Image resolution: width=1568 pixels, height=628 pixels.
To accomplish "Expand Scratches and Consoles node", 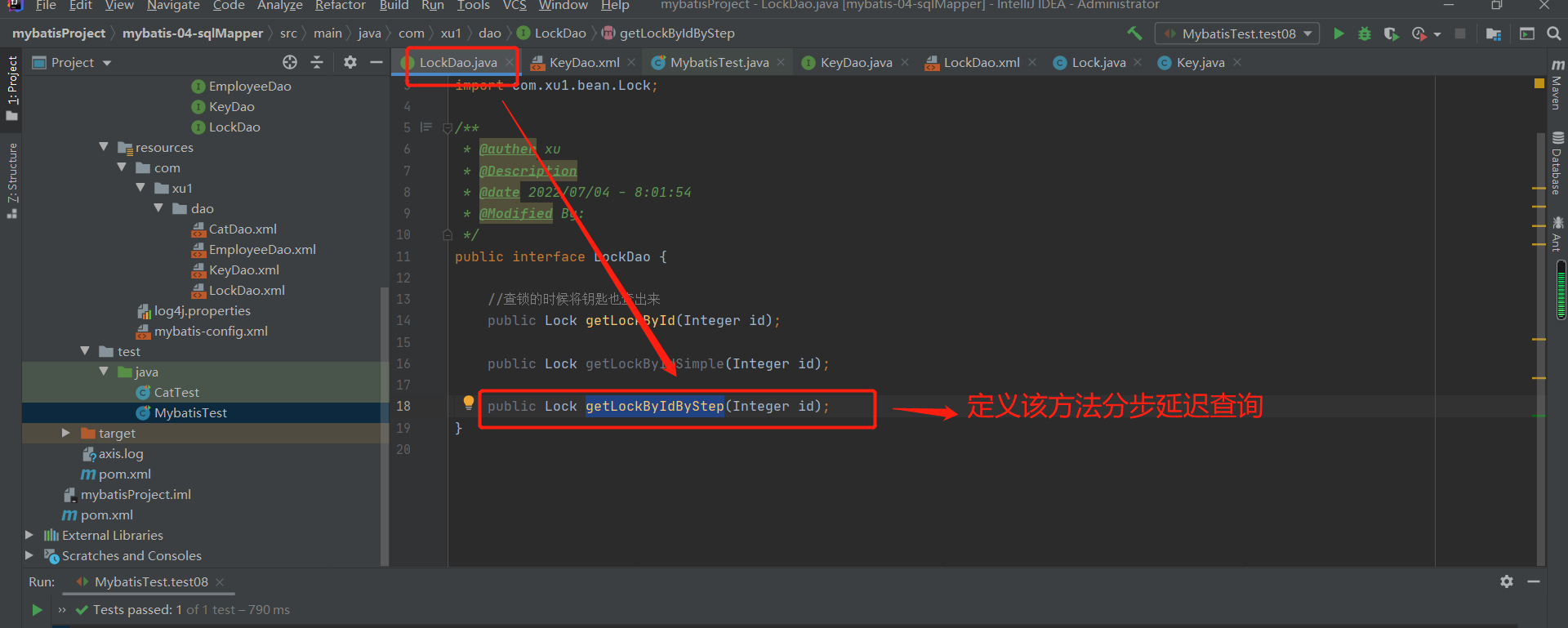I will coord(29,555).
